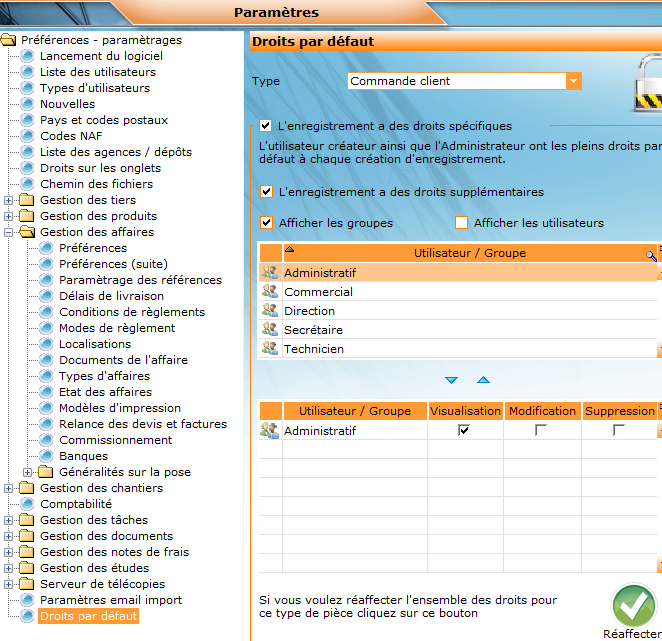The image size is (662, 641).
Task: Expand the Gestion des chantiers node
Action: (8, 488)
